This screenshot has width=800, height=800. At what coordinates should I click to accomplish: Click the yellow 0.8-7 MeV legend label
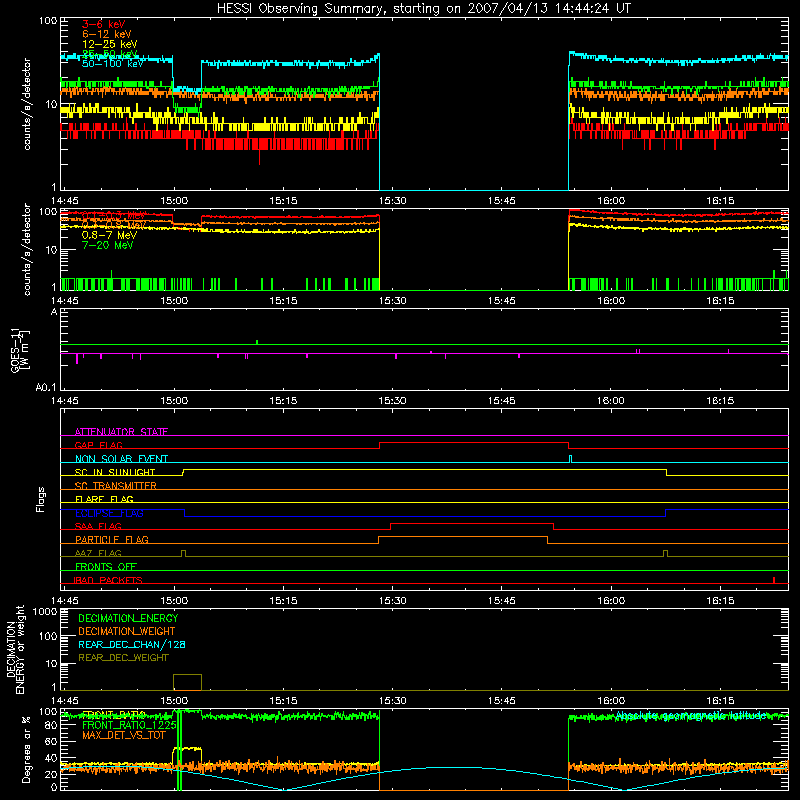[x=109, y=235]
